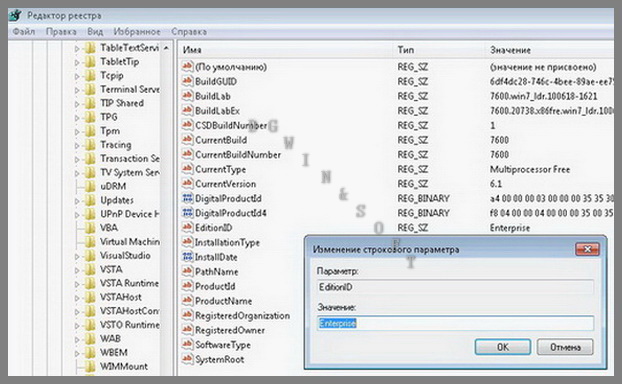Select the CurrentBuildNumber value name
This screenshot has height=384, width=622.
click(238, 155)
